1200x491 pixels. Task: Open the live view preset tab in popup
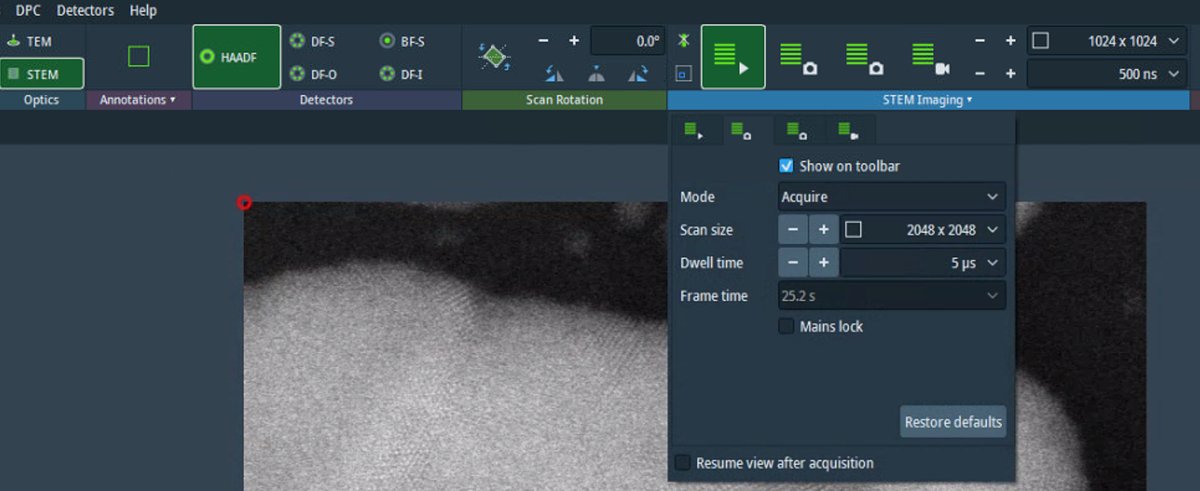pyautogui.click(x=695, y=131)
